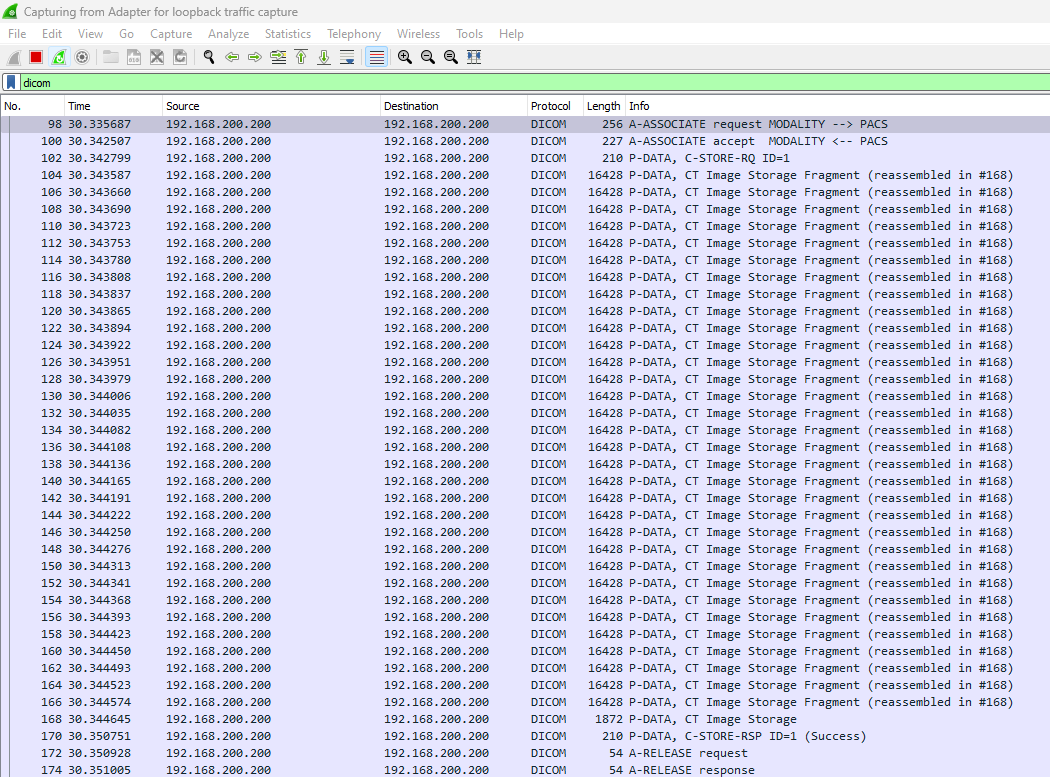The image size is (1050, 777).
Task: Open the Statistics menu
Action: click(287, 34)
